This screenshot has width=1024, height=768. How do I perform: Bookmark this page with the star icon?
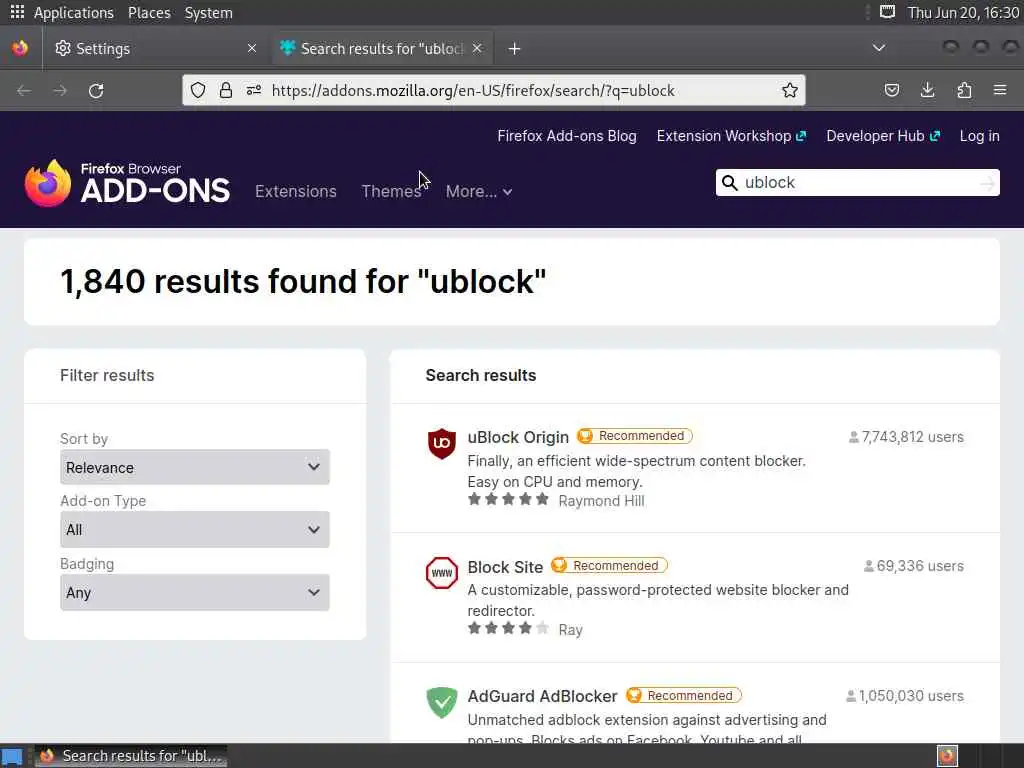point(790,91)
